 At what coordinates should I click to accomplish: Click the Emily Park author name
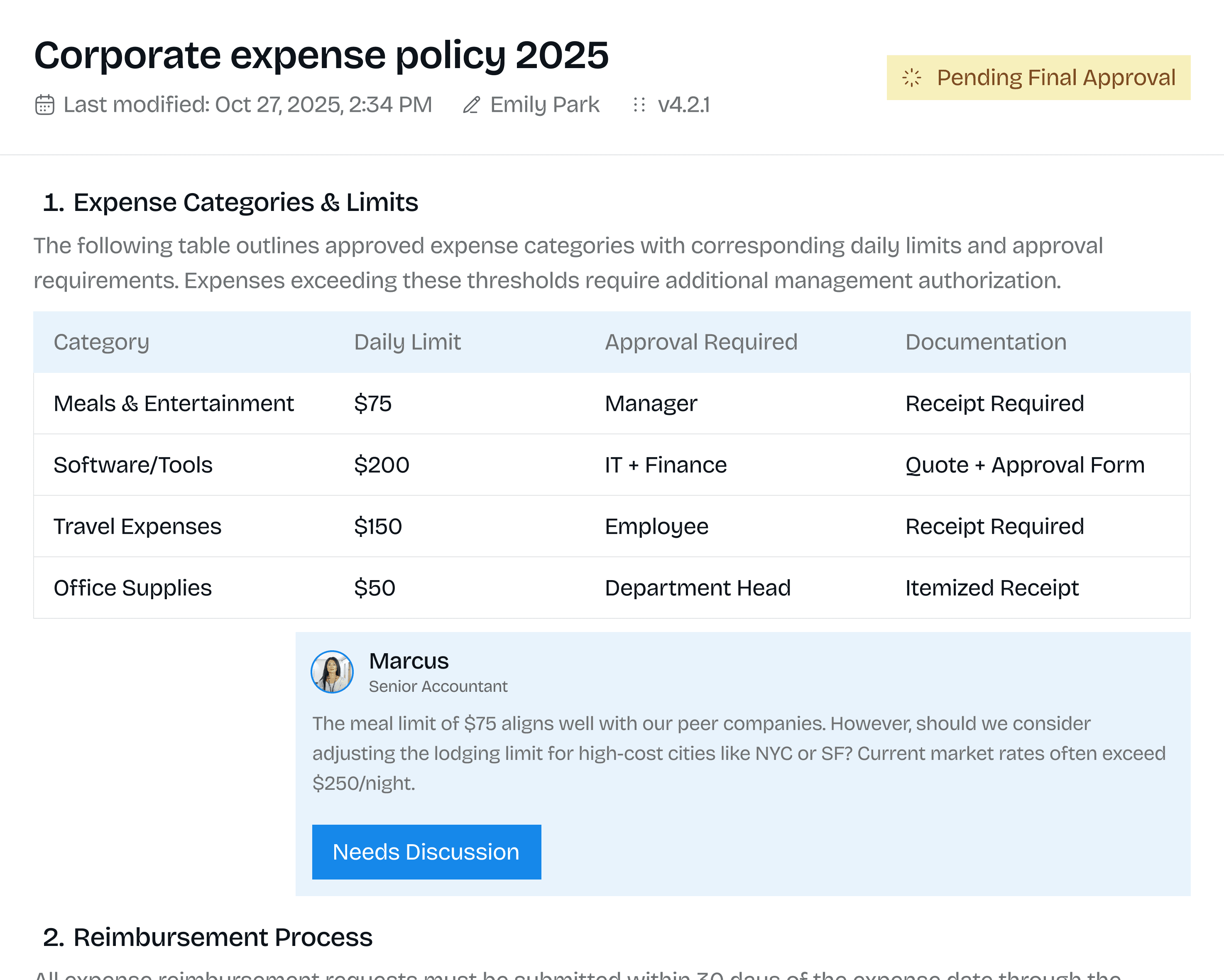click(x=544, y=105)
